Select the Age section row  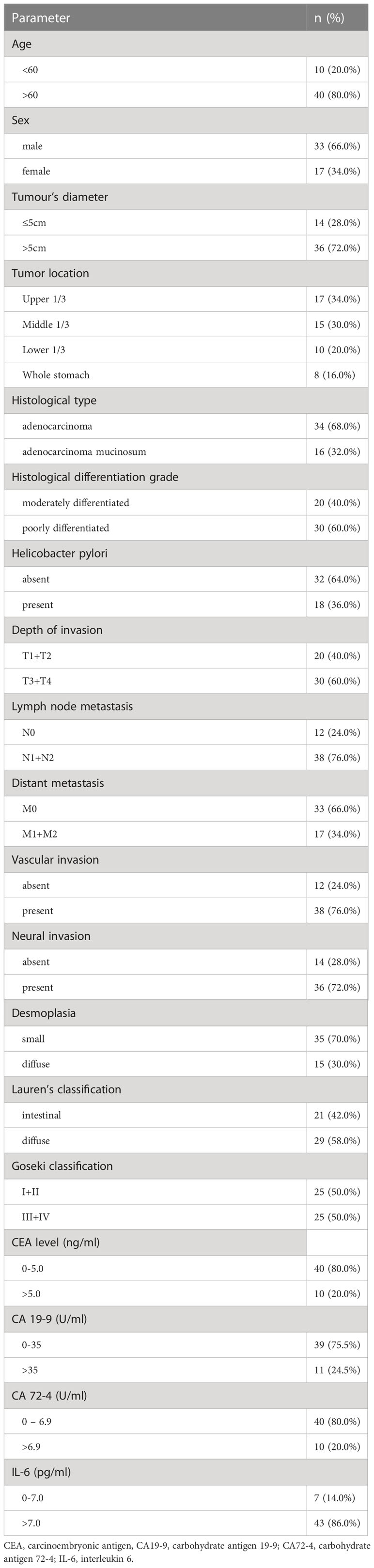187,44
